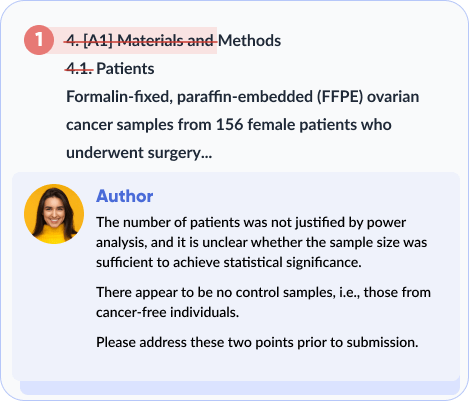The image size is (469, 401).
Task: Open the author's profile avatar photo
Action: [54, 214]
